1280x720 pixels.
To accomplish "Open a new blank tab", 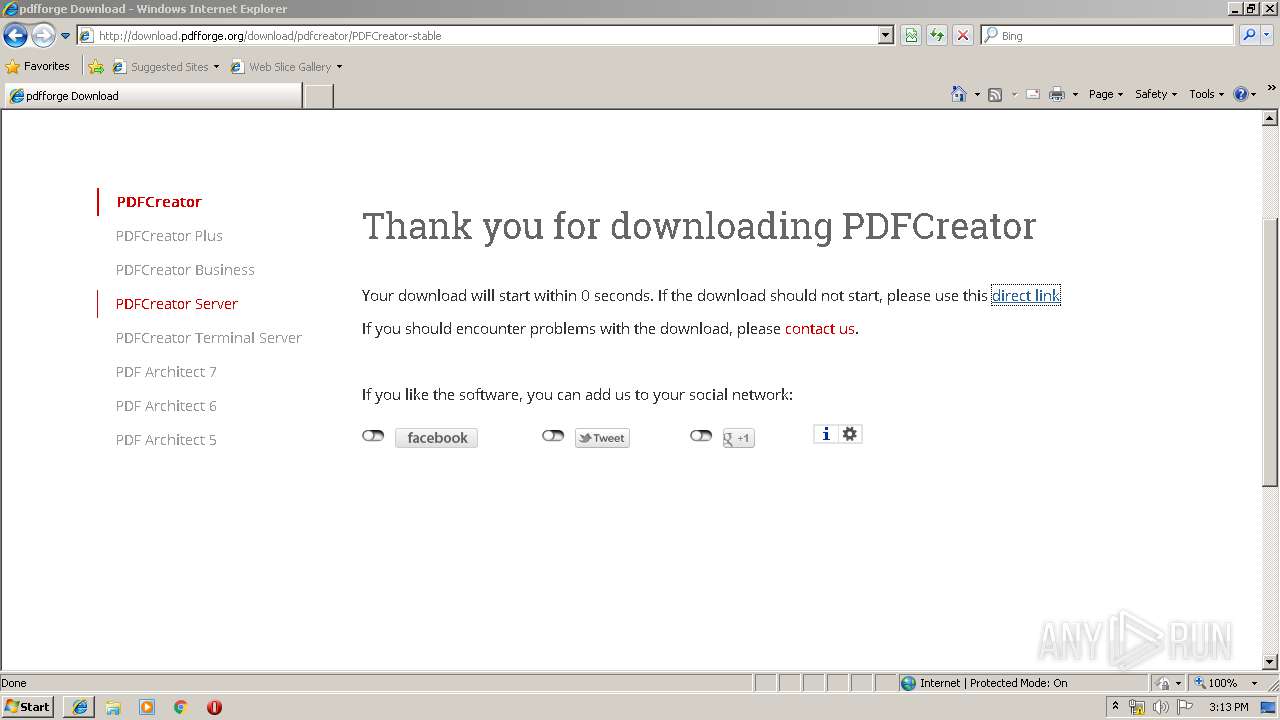I will point(318,96).
